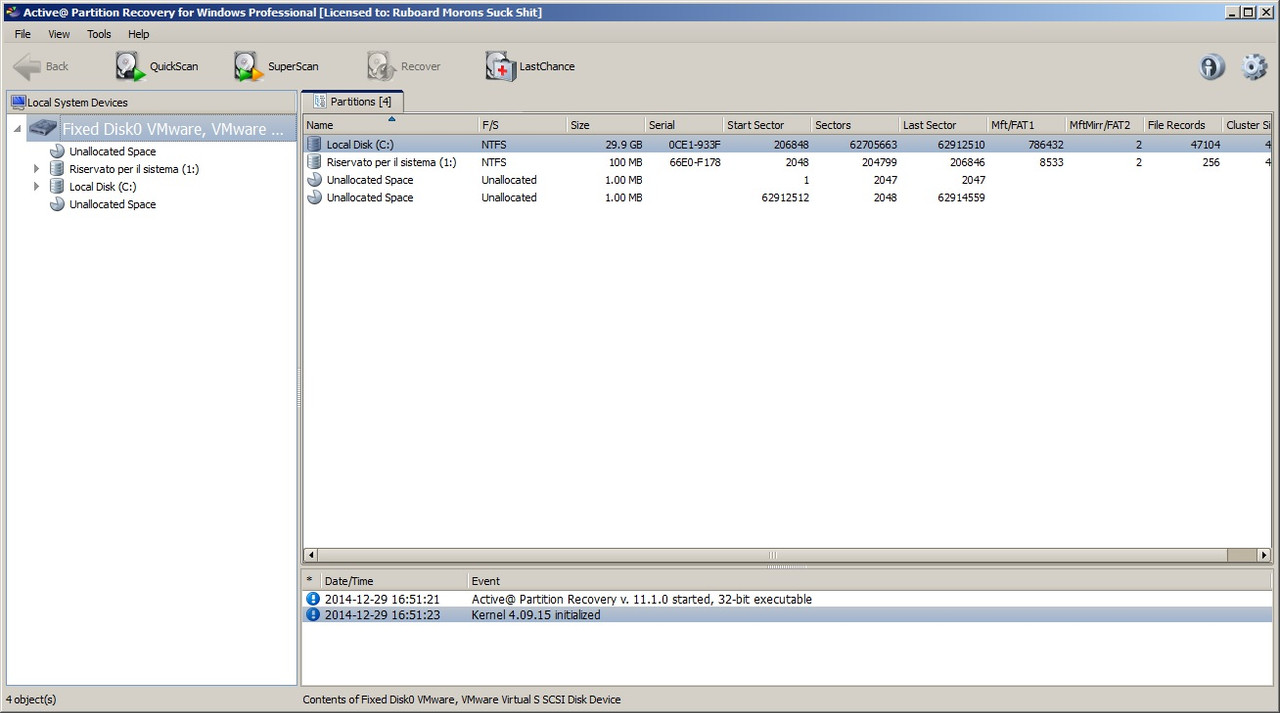Sort by the Serial column header
The width and height of the screenshot is (1280, 713).
(684, 125)
